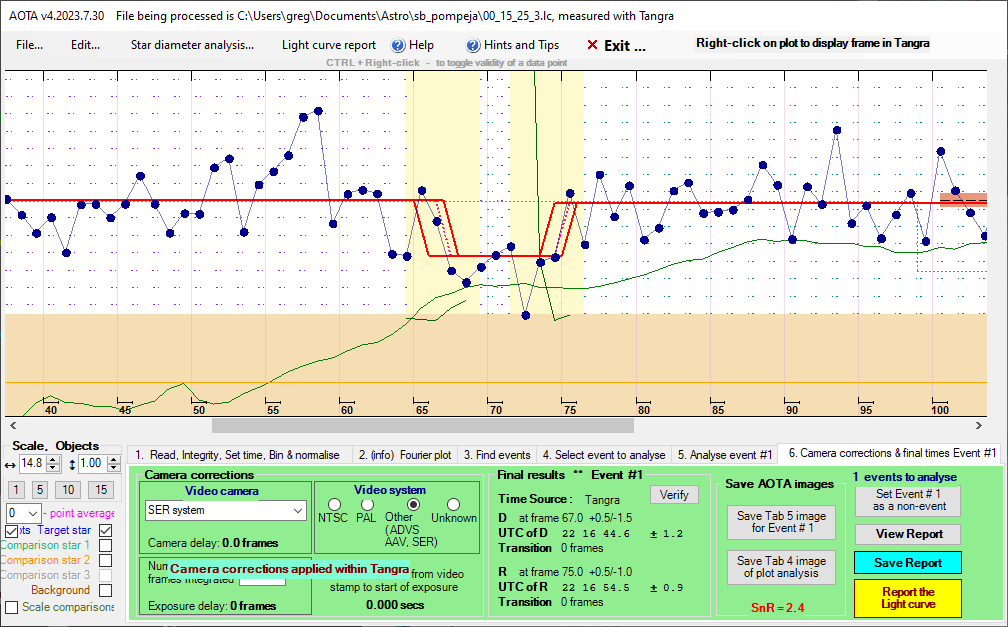Enable the Background checkbox

(106, 591)
